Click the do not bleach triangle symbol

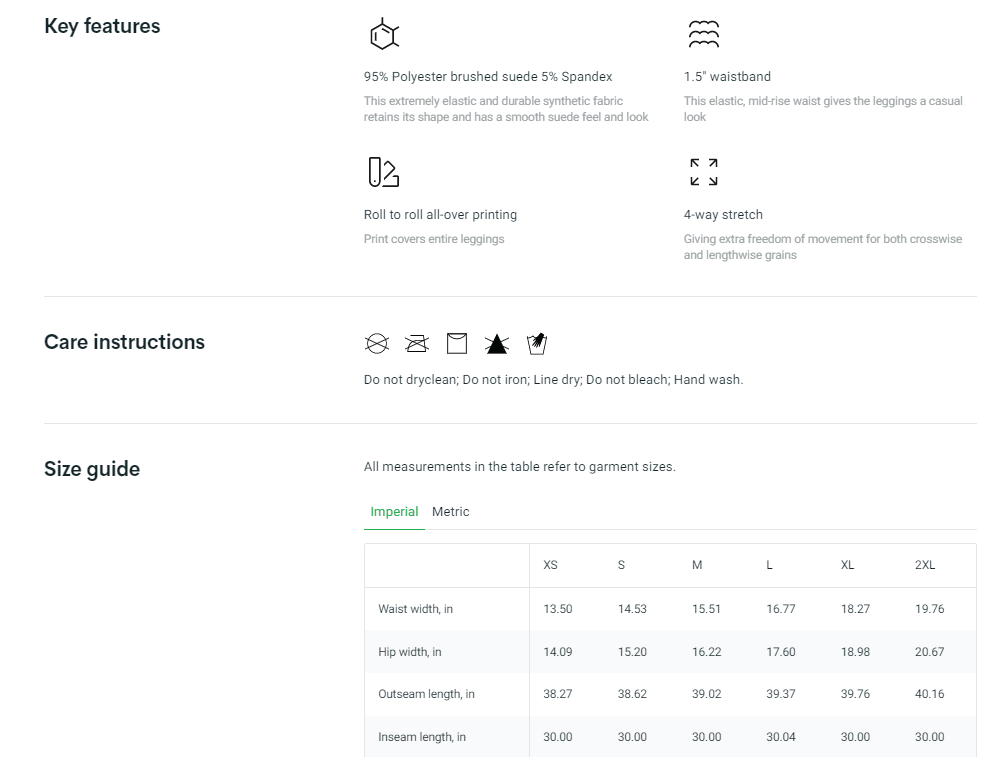(496, 344)
